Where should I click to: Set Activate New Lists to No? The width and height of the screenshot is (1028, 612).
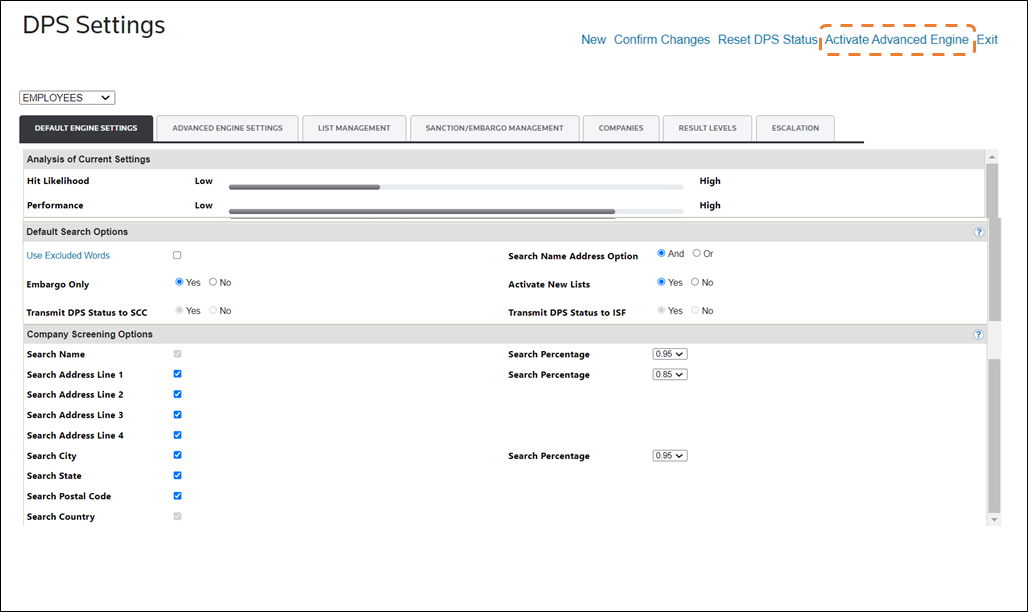pyautogui.click(x=696, y=282)
